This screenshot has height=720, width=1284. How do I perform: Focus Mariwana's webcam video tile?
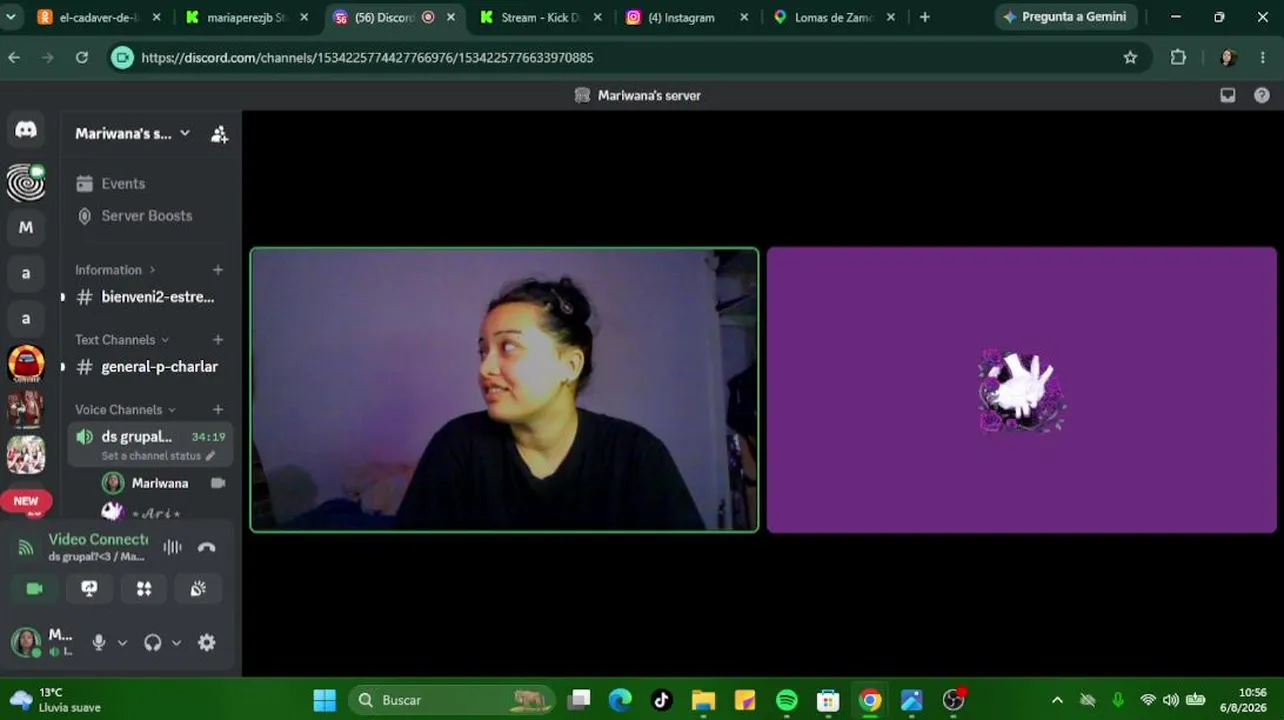504,390
